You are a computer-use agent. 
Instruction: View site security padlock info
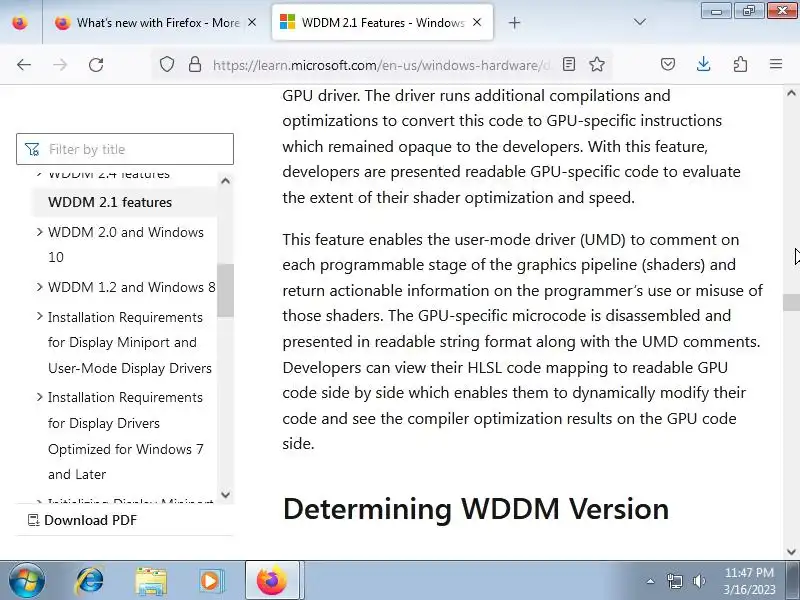pos(194,64)
